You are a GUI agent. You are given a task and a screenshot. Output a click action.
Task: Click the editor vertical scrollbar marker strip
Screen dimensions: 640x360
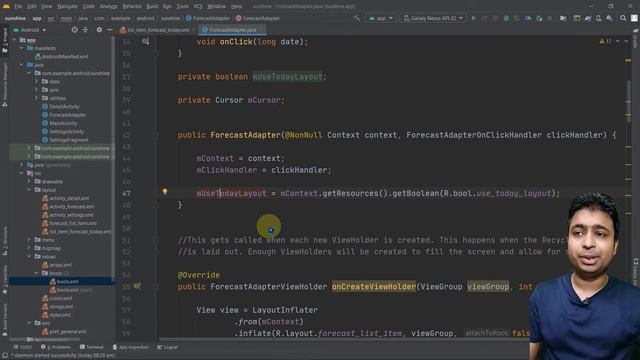click(628, 188)
